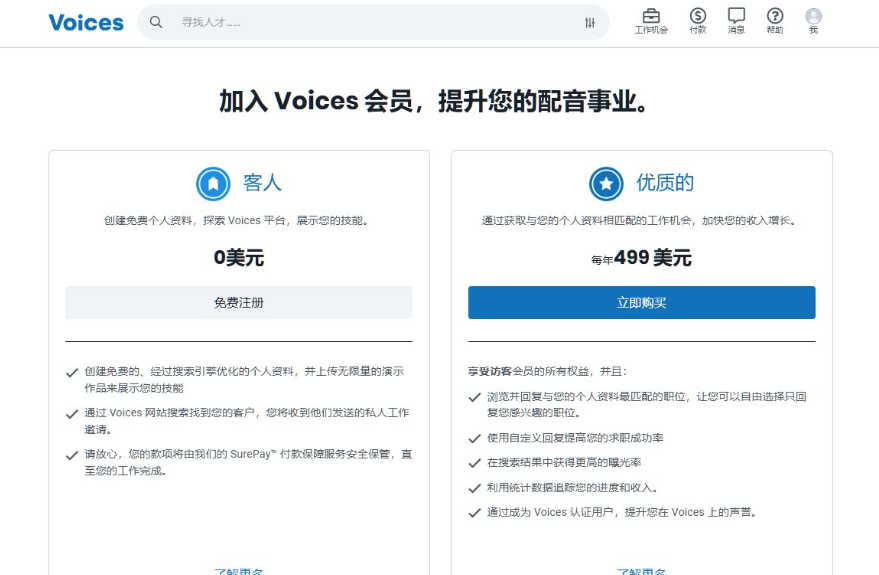Click the 利用统计数据追踪 feature line
The height and width of the screenshot is (575, 879).
pos(572,488)
